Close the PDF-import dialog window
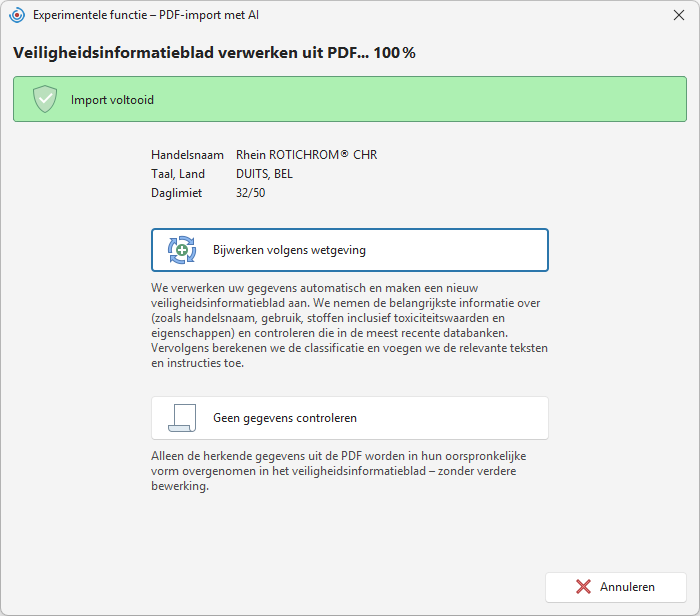The height and width of the screenshot is (616, 700). [x=679, y=15]
